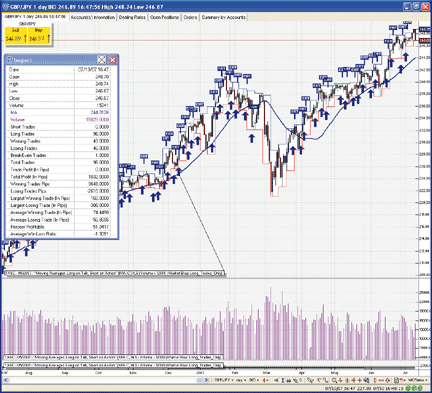Click the Volume value 15823 in Inspect
The height and width of the screenshot is (393, 432).
click(x=97, y=119)
